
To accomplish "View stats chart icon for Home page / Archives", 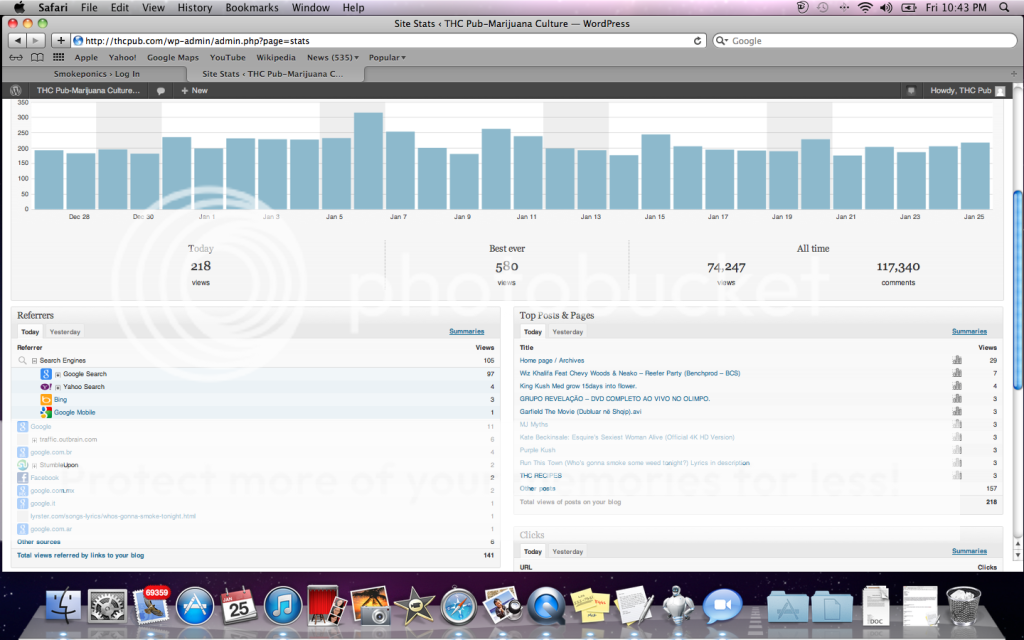I will (957, 360).
